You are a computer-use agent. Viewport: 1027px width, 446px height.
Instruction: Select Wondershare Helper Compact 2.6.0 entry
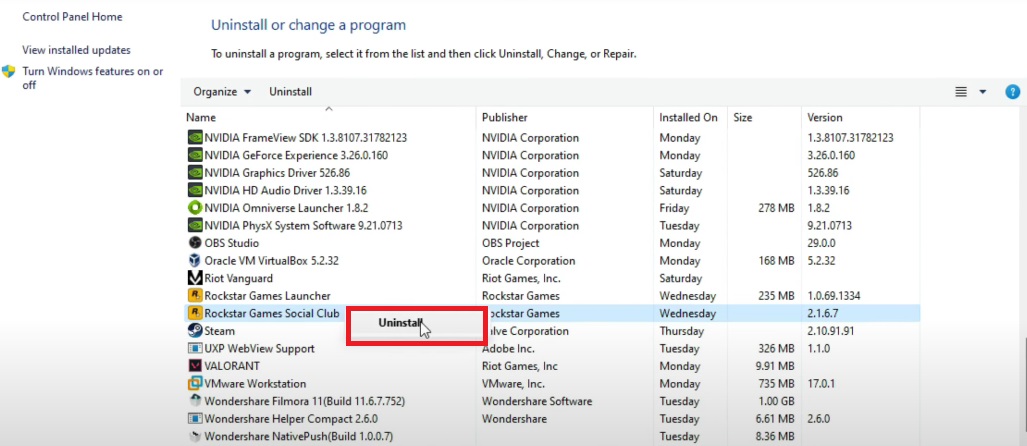tap(291, 418)
